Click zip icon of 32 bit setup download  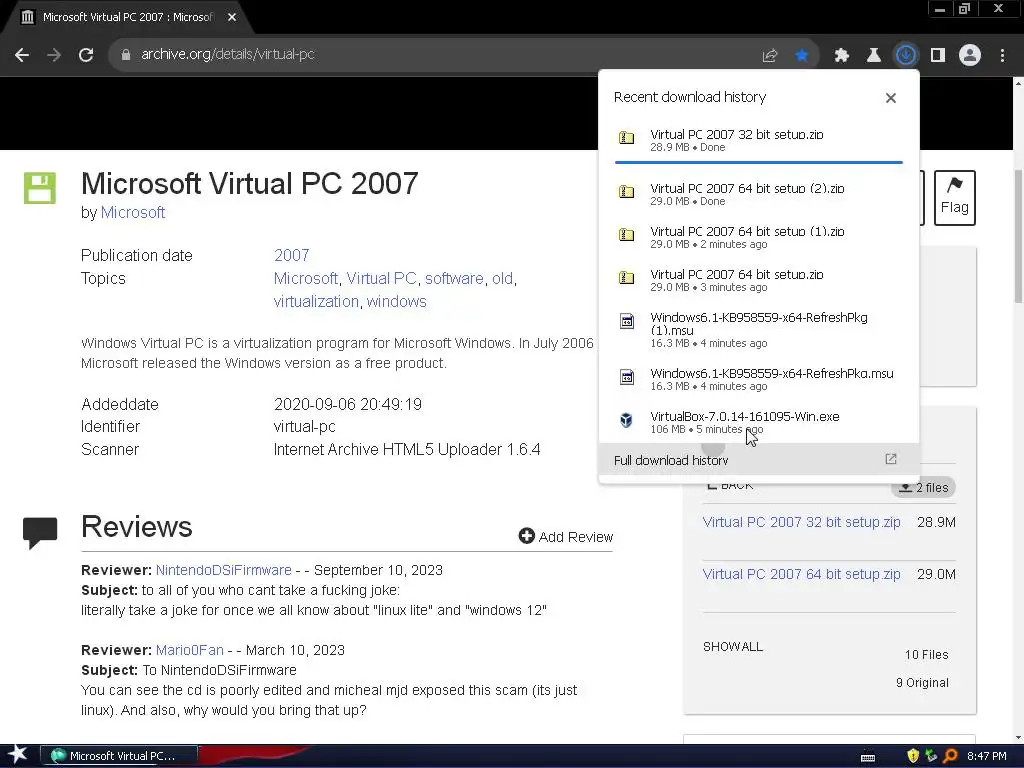[x=626, y=138]
